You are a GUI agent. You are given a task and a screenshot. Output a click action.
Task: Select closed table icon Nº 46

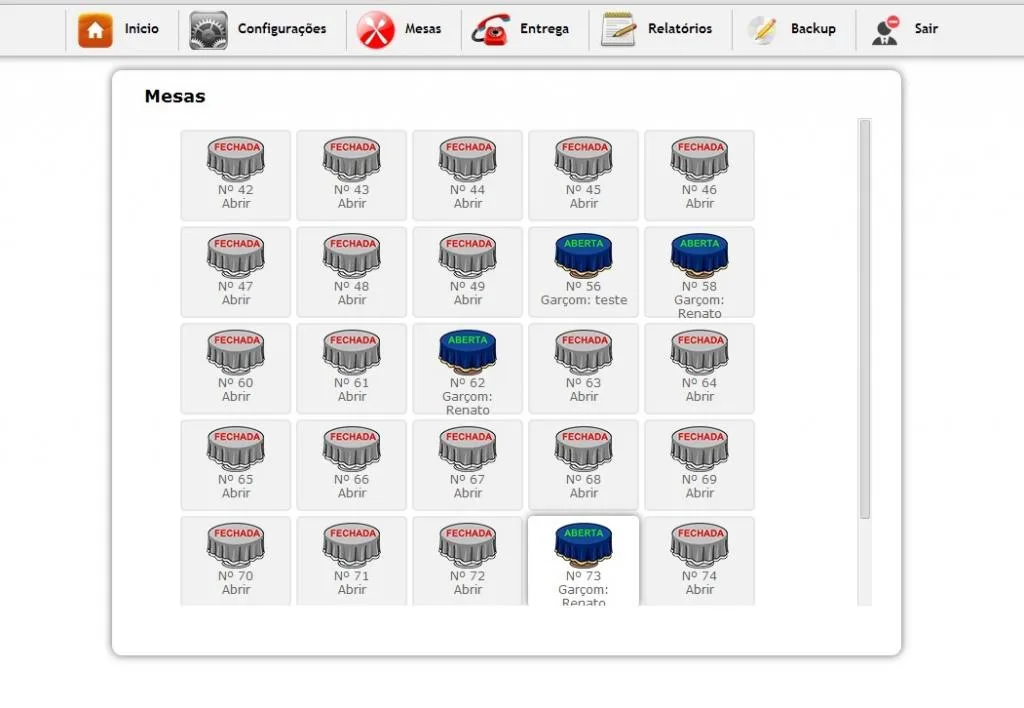[x=699, y=159]
